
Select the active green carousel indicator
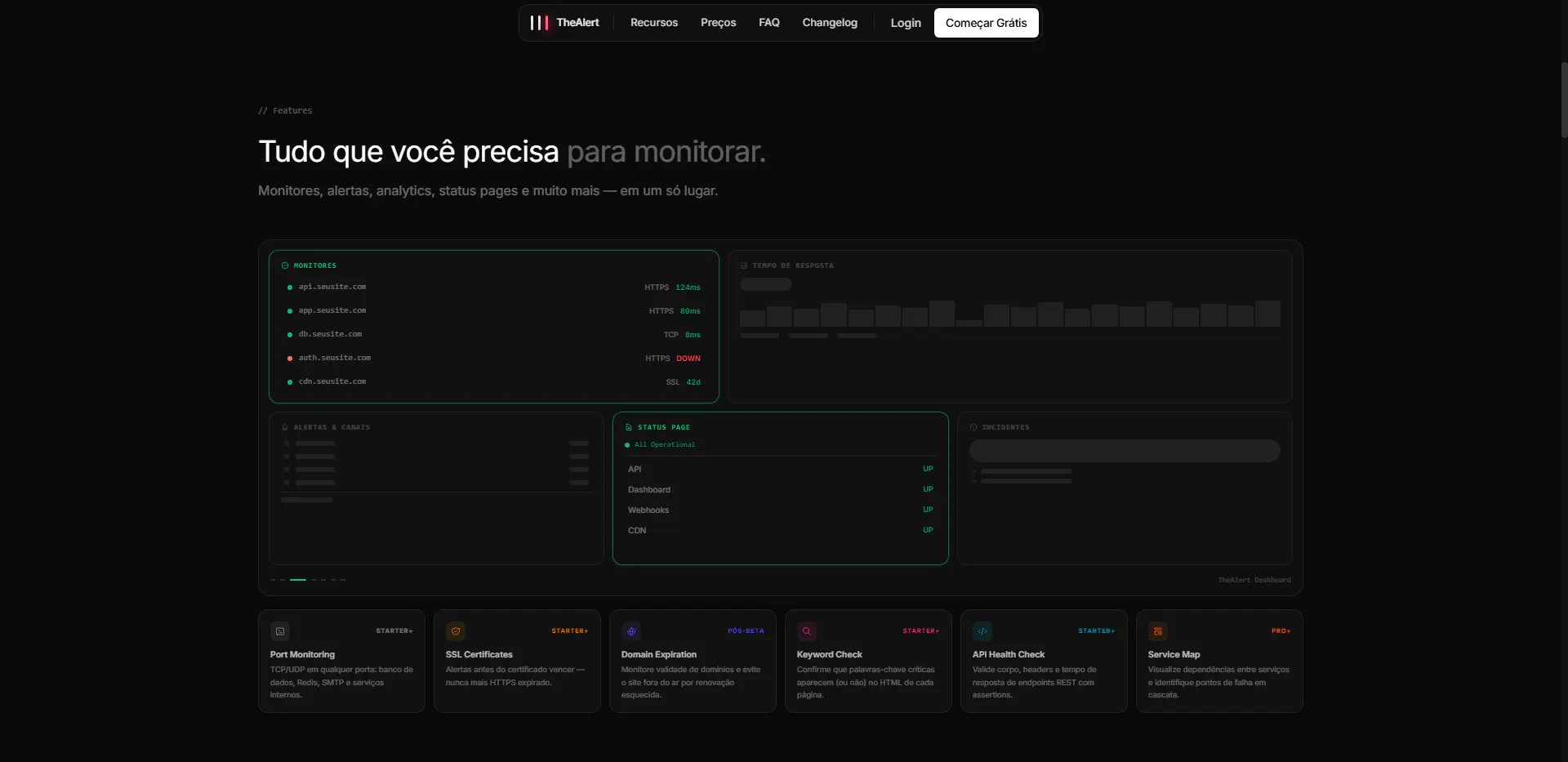pyautogui.click(x=298, y=580)
